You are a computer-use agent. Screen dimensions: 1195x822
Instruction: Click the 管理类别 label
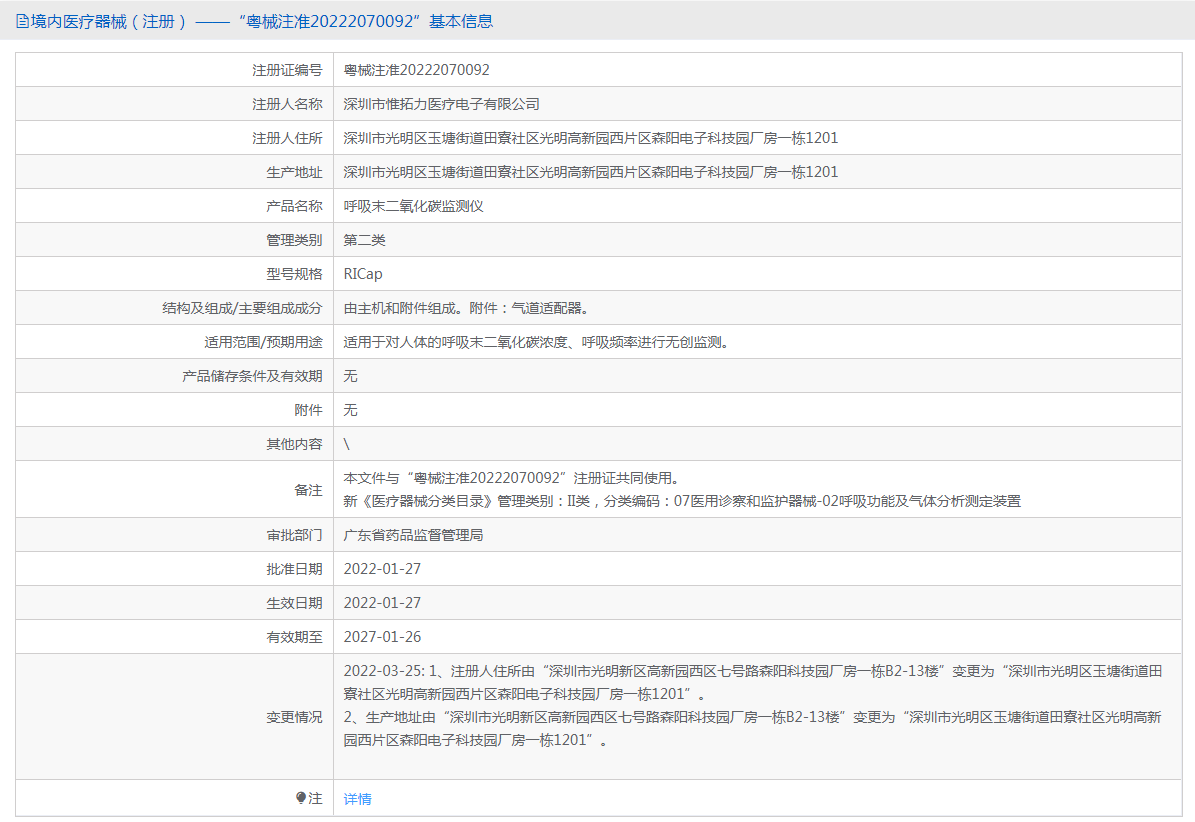(294, 240)
